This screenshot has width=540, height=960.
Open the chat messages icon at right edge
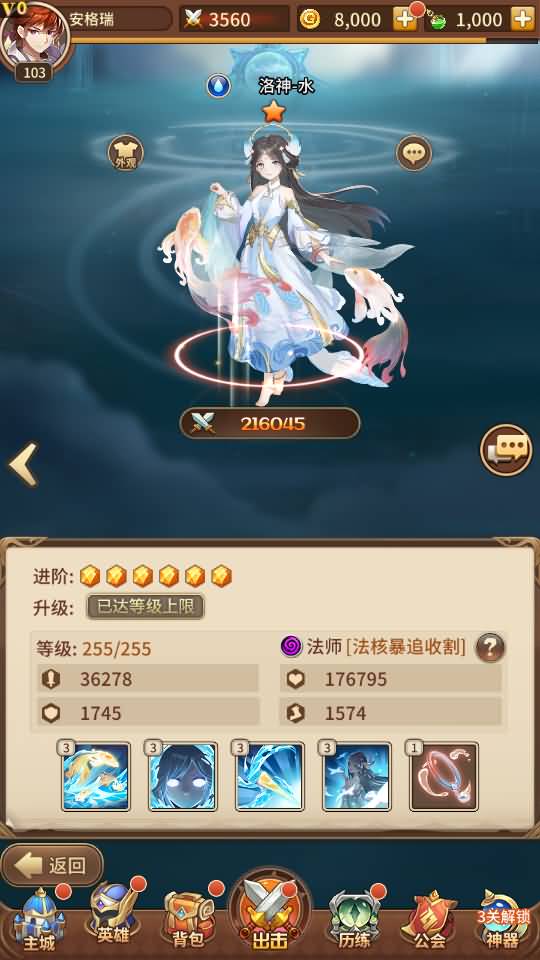click(506, 450)
